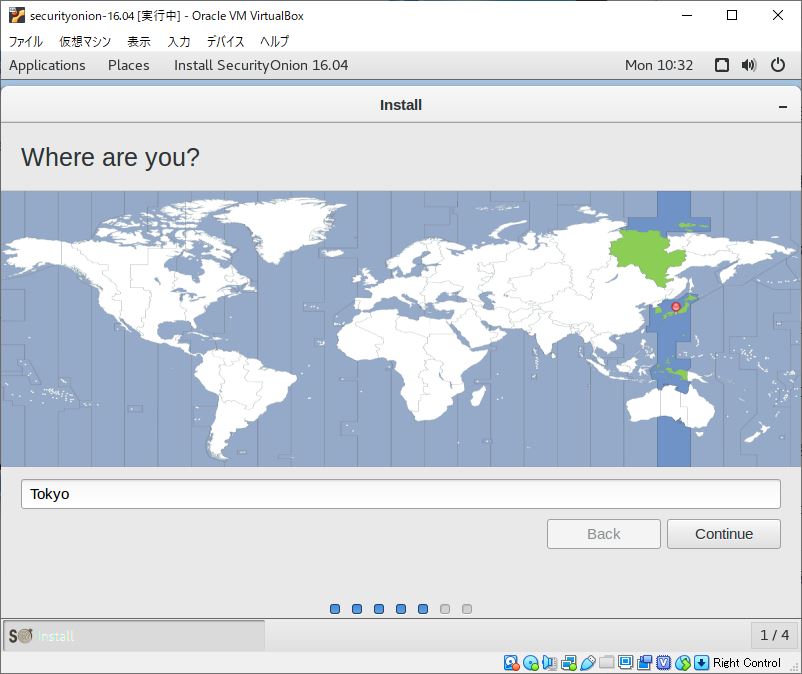This screenshot has height=674, width=802.
Task: Click the mouse integration status icon
Action: point(682,663)
